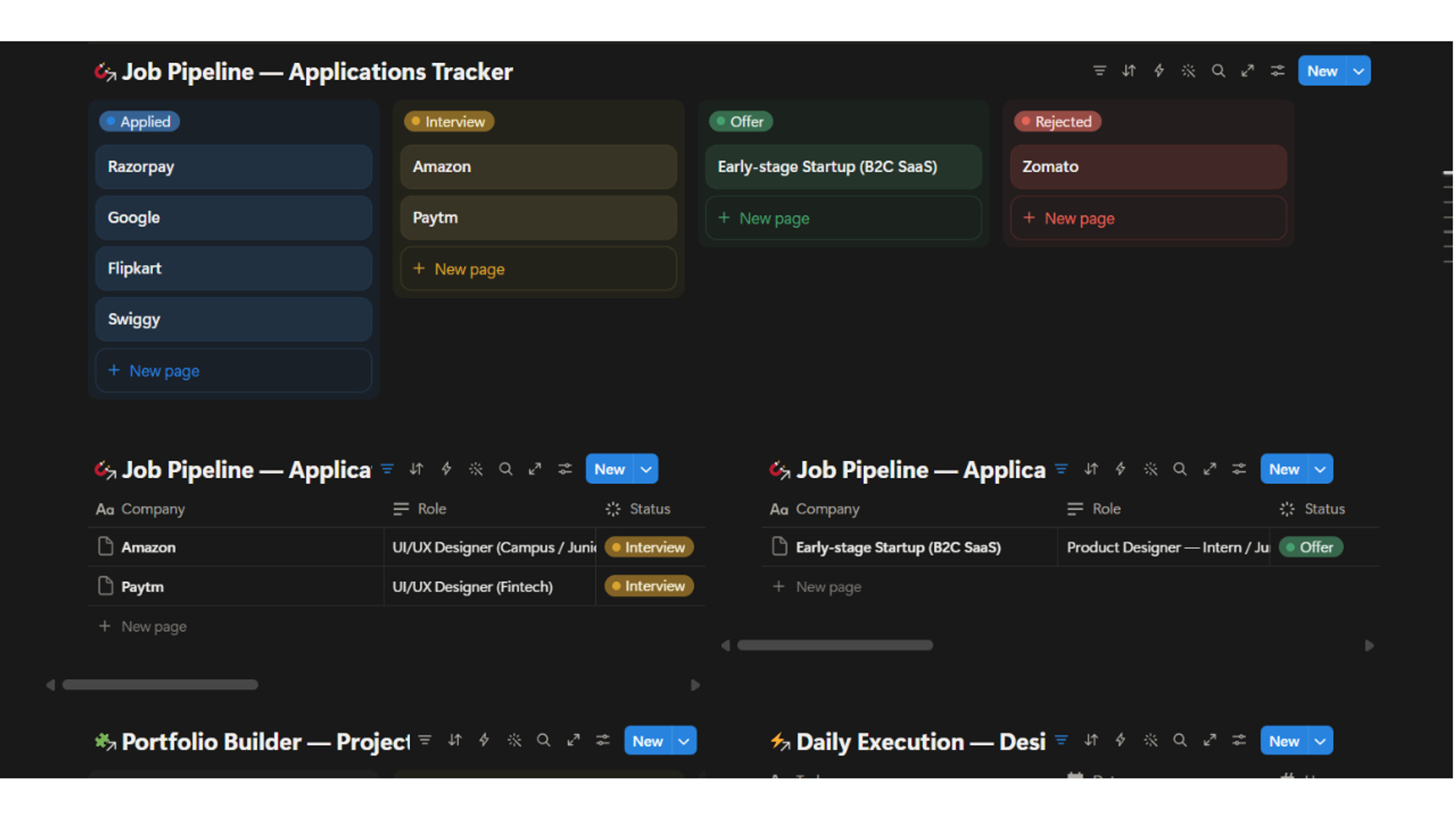The height and width of the screenshot is (819, 1456).
Task: Open New dropdown arrow on Applications Tracker board
Action: coord(1359,71)
